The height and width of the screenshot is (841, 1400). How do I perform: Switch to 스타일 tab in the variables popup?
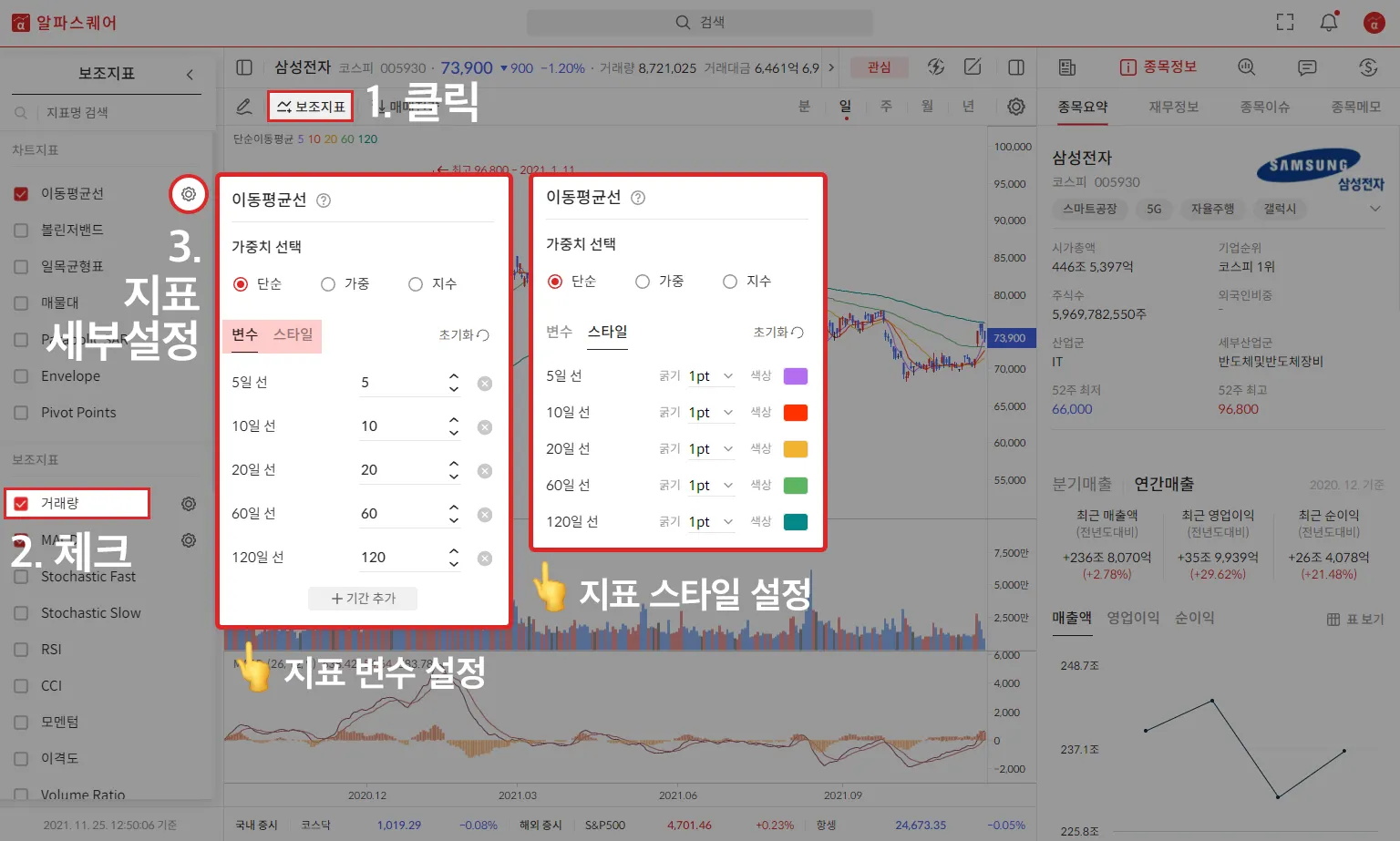pyautogui.click(x=293, y=334)
